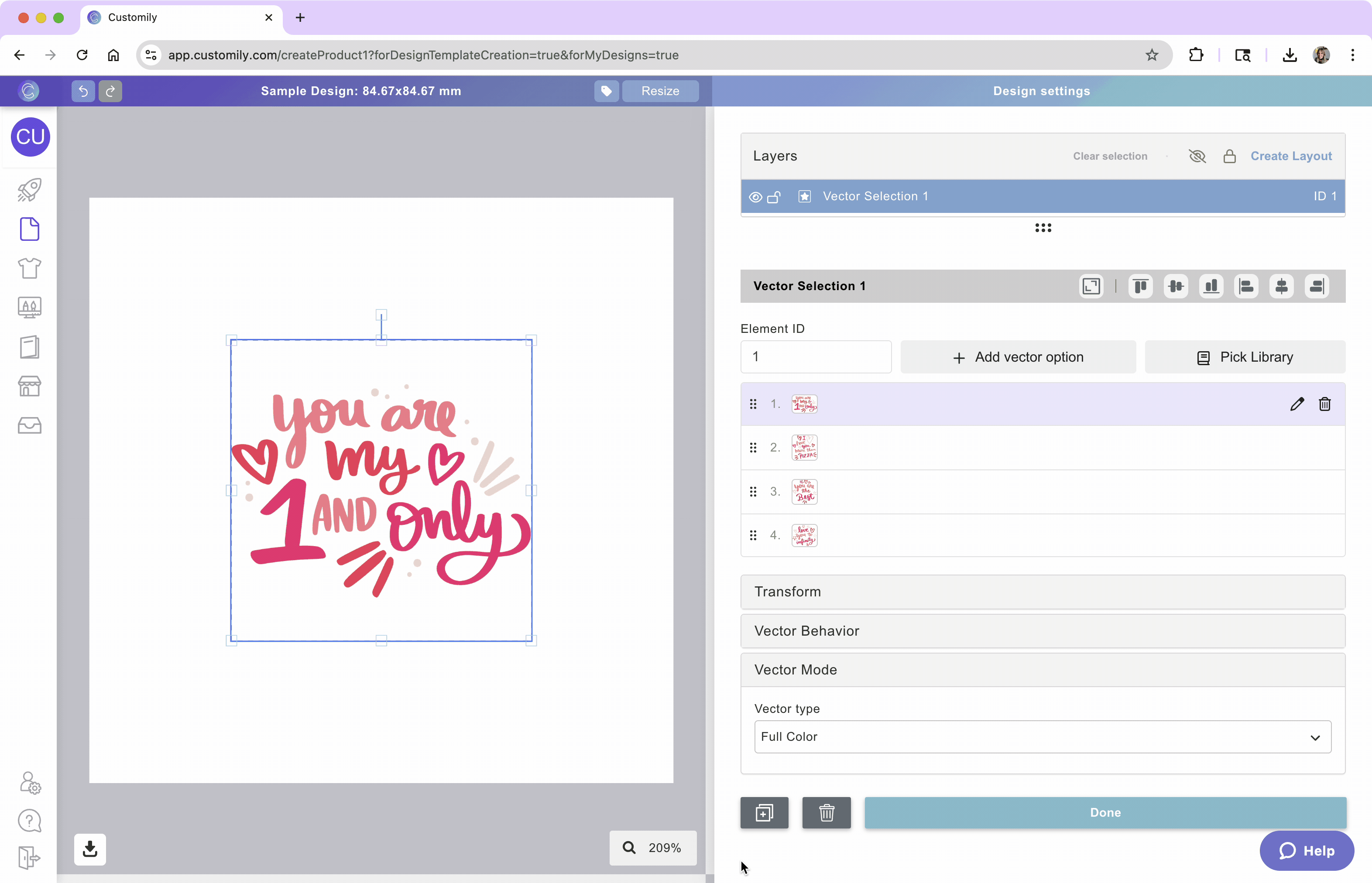Click the Resize button
1372x883 pixels.
[x=660, y=91]
